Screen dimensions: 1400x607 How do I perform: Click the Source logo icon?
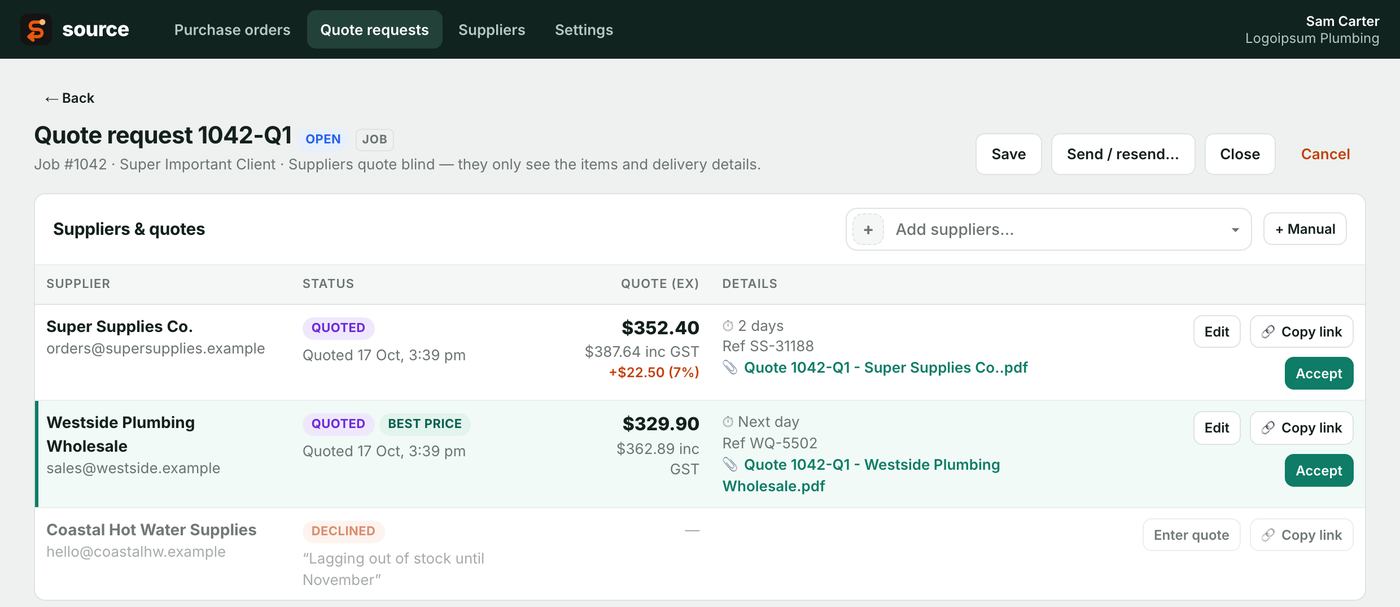coord(36,30)
